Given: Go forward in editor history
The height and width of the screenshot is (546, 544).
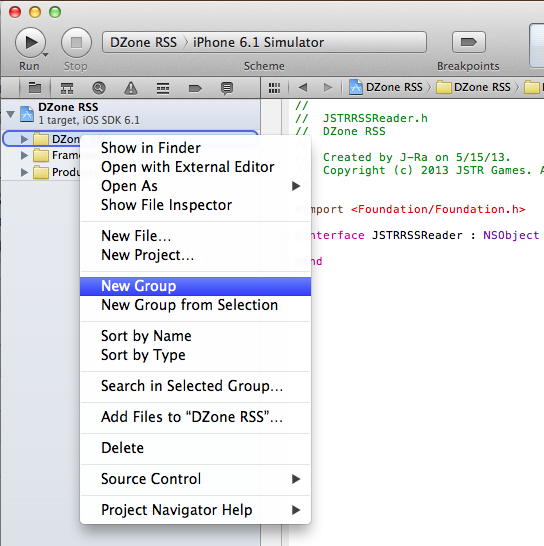Looking at the screenshot, I should point(328,87).
